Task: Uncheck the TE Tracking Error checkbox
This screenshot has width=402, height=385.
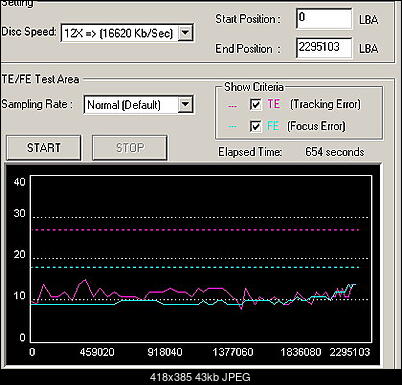Action: [256, 105]
